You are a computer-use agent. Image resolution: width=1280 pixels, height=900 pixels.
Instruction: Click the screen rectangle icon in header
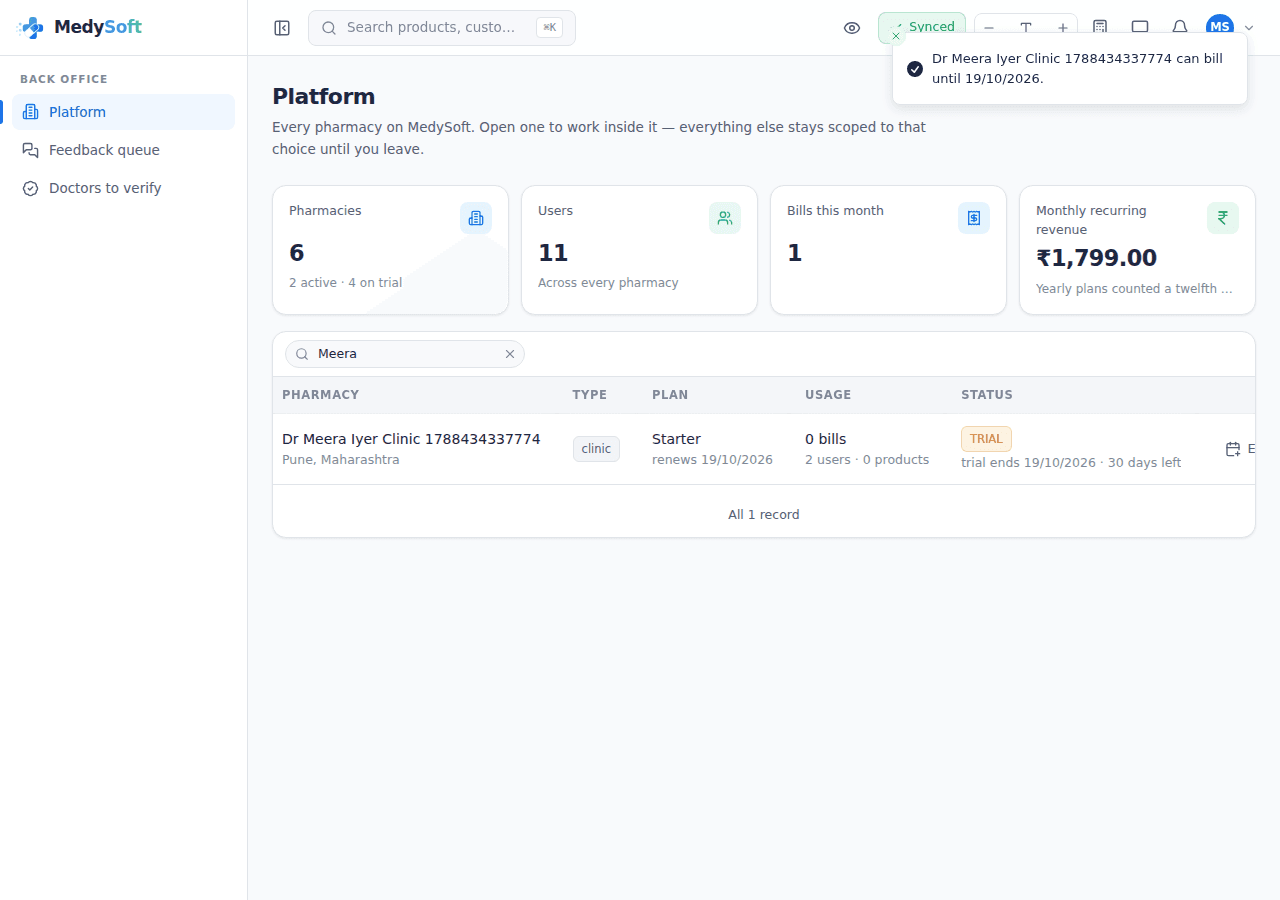point(1140,28)
